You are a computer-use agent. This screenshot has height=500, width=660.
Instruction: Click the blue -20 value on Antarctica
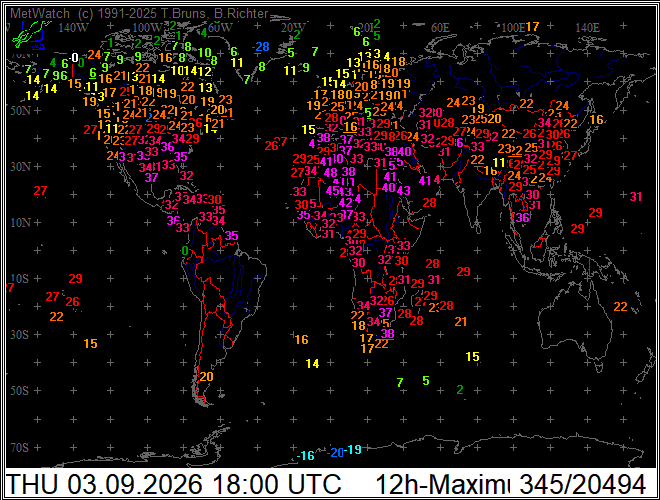[x=335, y=453]
